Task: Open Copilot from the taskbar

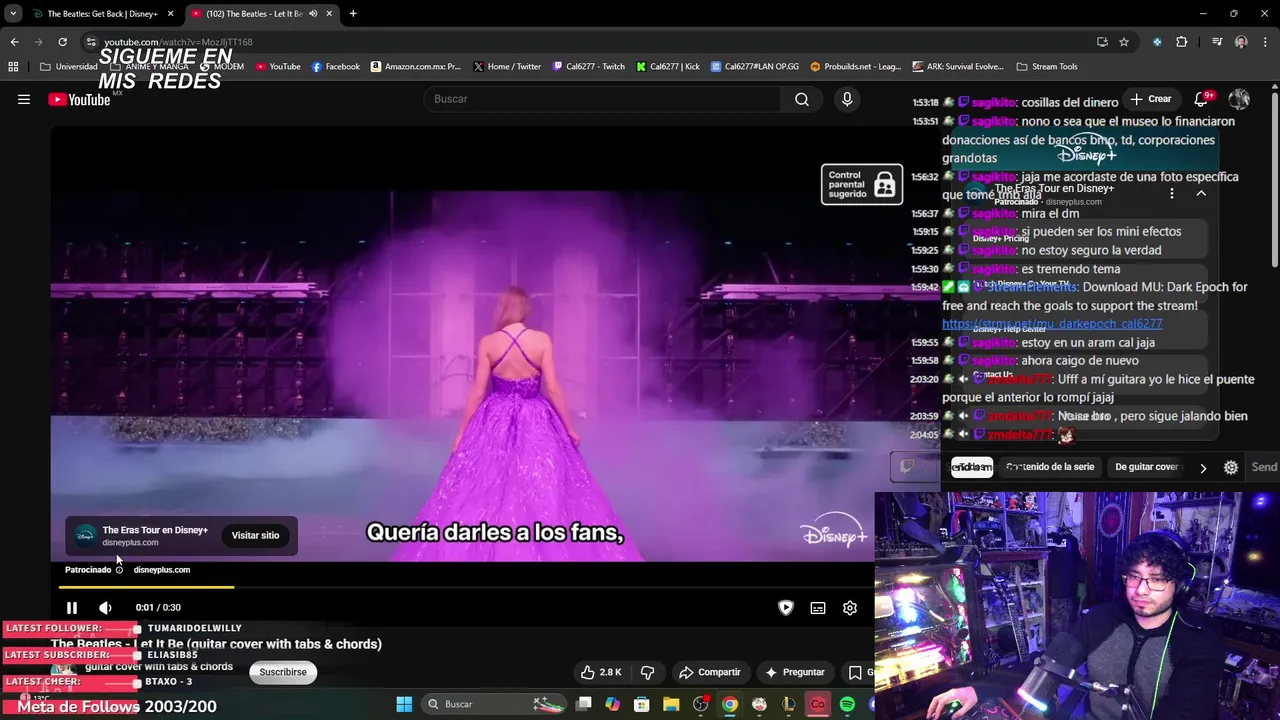Action: click(x=612, y=704)
